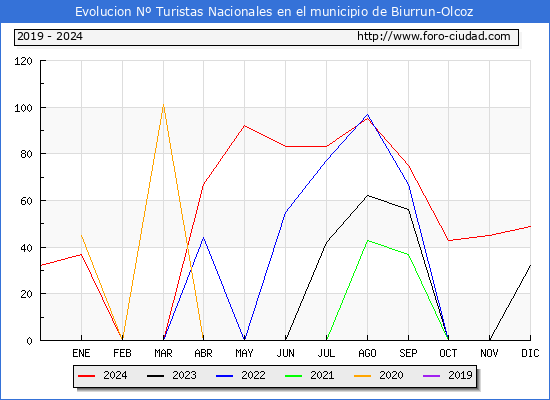The height and width of the screenshot is (400, 550).
Task: Click the purple 2019 legend line swatch
Action: coord(431,376)
